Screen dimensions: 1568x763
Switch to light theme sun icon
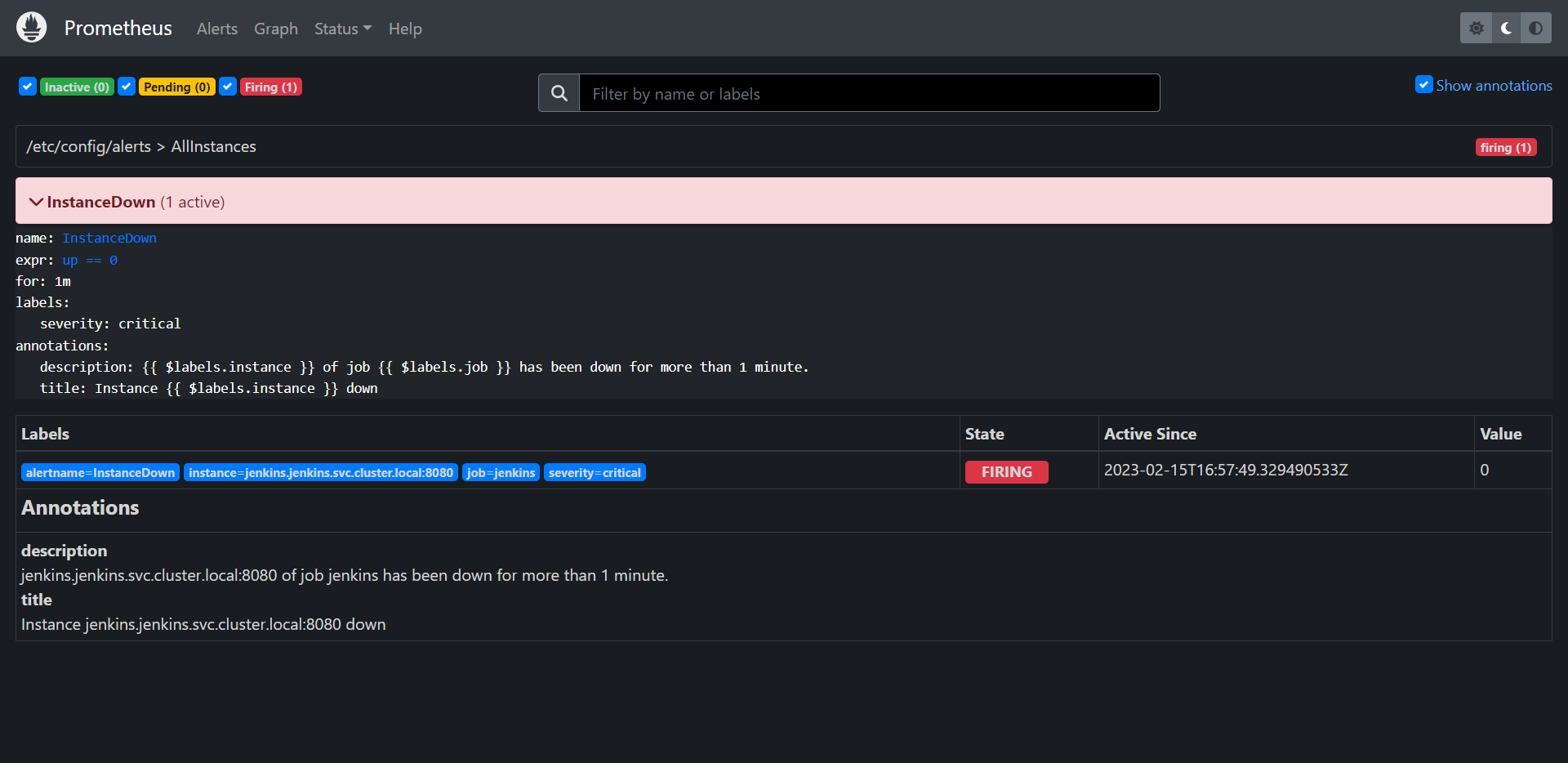click(x=1476, y=28)
